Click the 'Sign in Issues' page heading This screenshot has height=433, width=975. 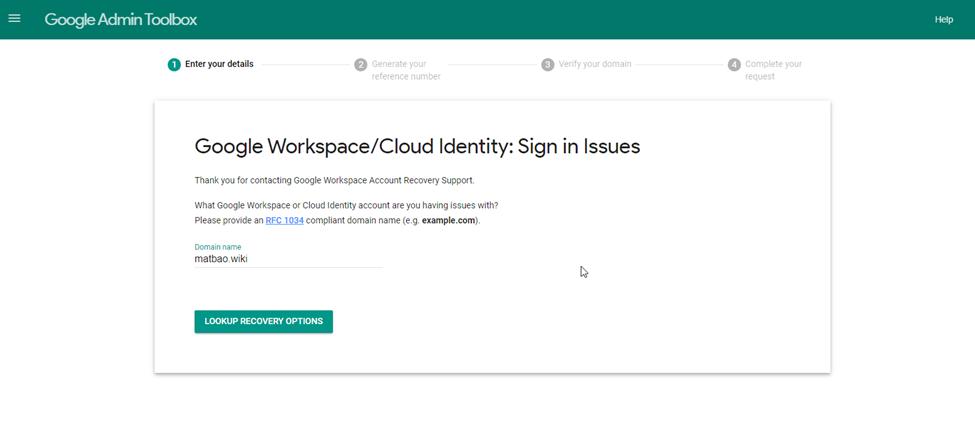(417, 147)
